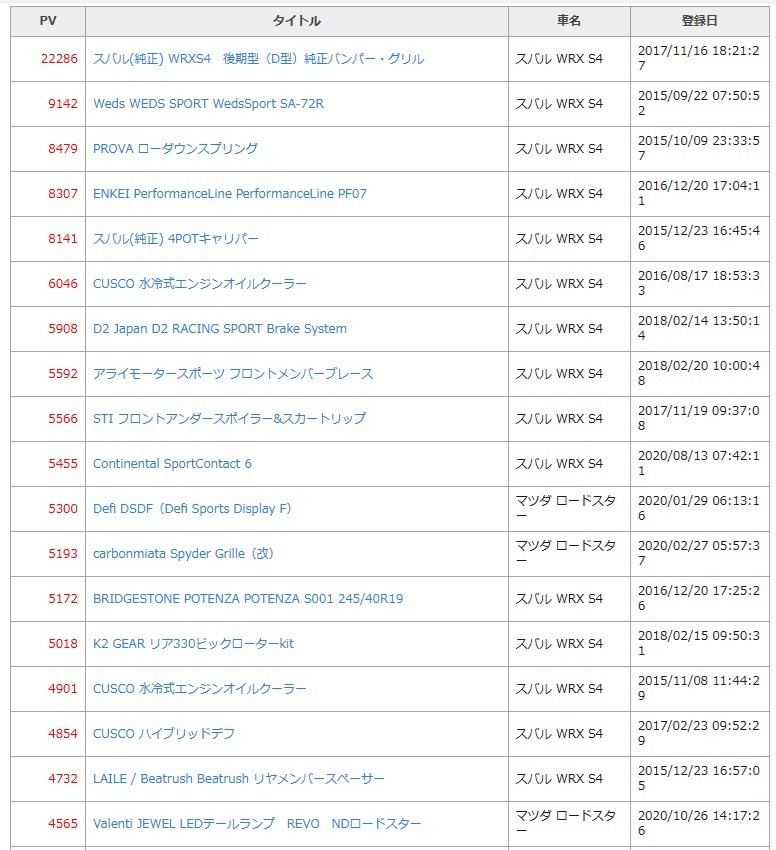This screenshot has height=850, width=776.
Task: Click the アライモータースポーツ フロントメンバーブレース link
Action: click(232, 374)
